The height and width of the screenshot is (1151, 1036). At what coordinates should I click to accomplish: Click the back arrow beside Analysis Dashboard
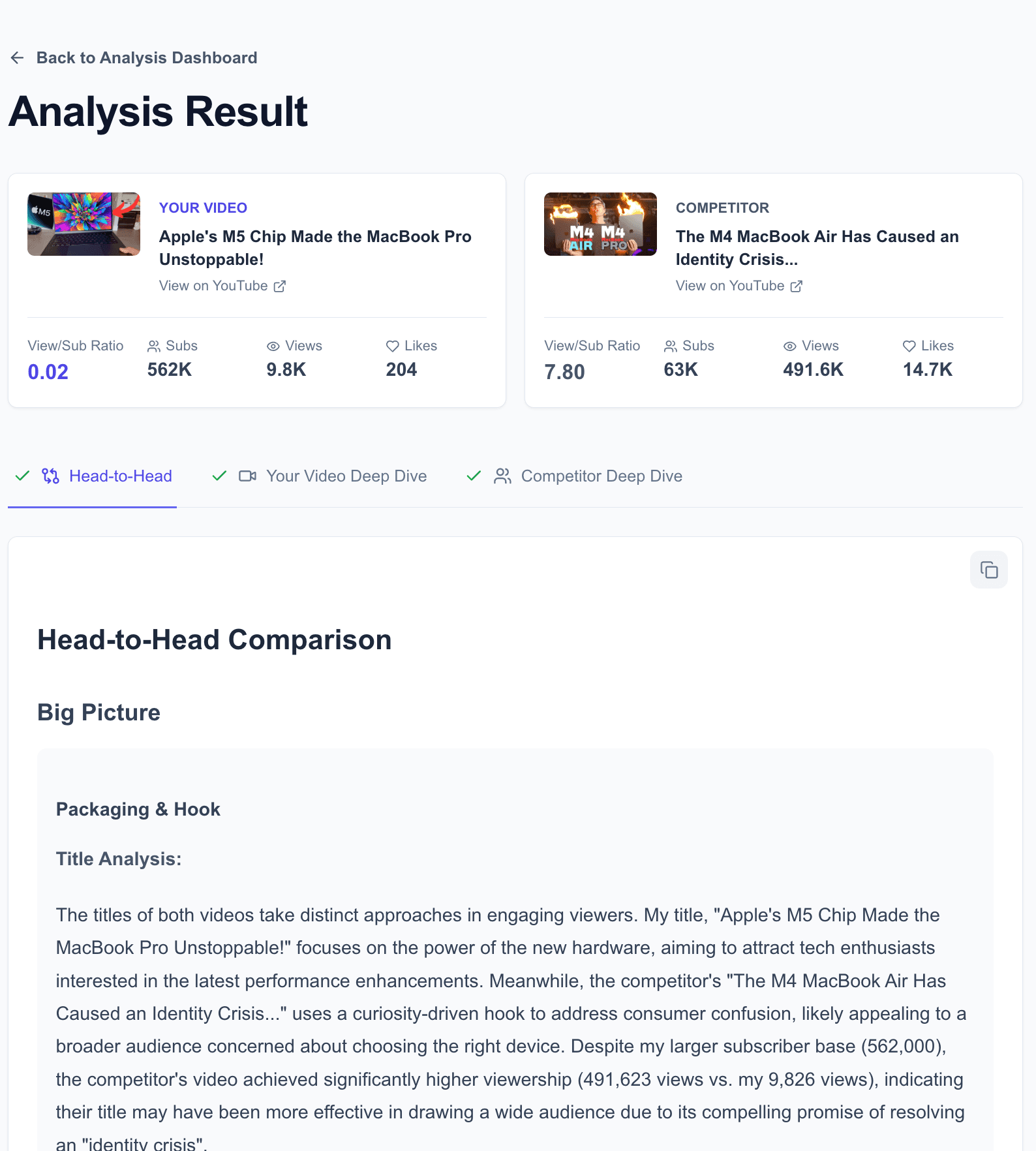17,57
